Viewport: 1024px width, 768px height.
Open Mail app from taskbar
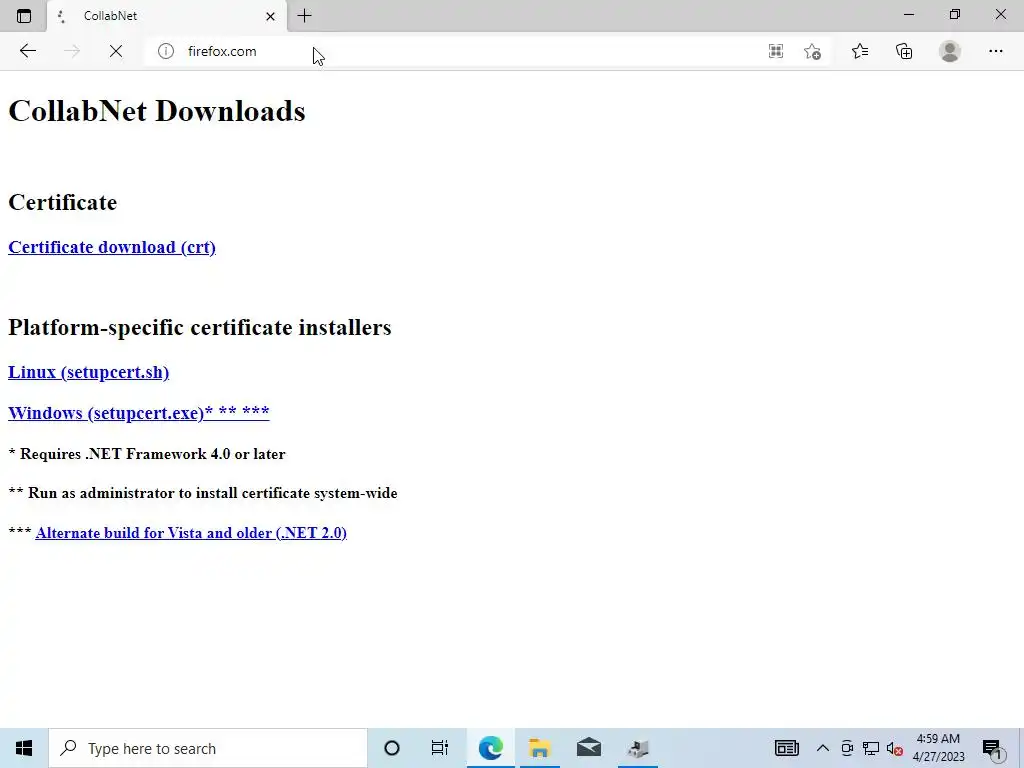(588, 748)
